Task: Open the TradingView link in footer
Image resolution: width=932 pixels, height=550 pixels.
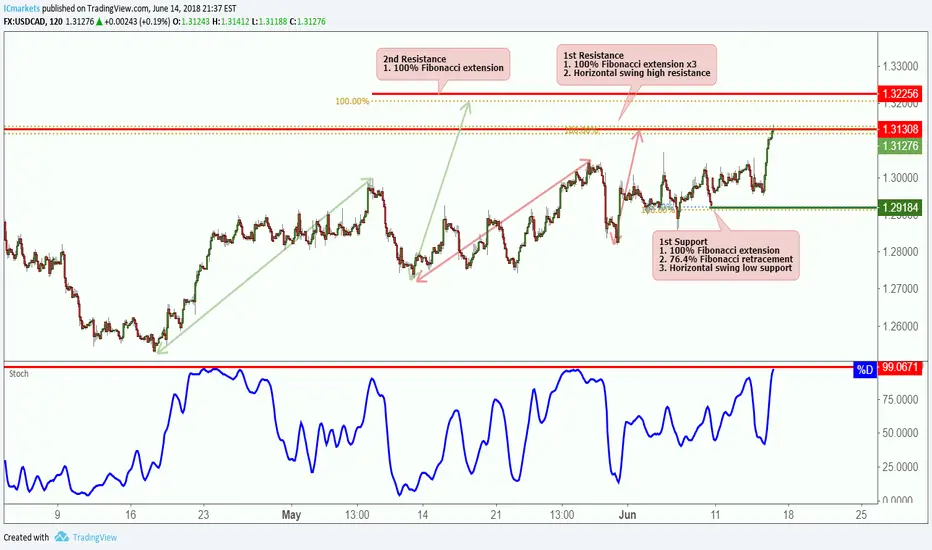Action: tap(95, 538)
